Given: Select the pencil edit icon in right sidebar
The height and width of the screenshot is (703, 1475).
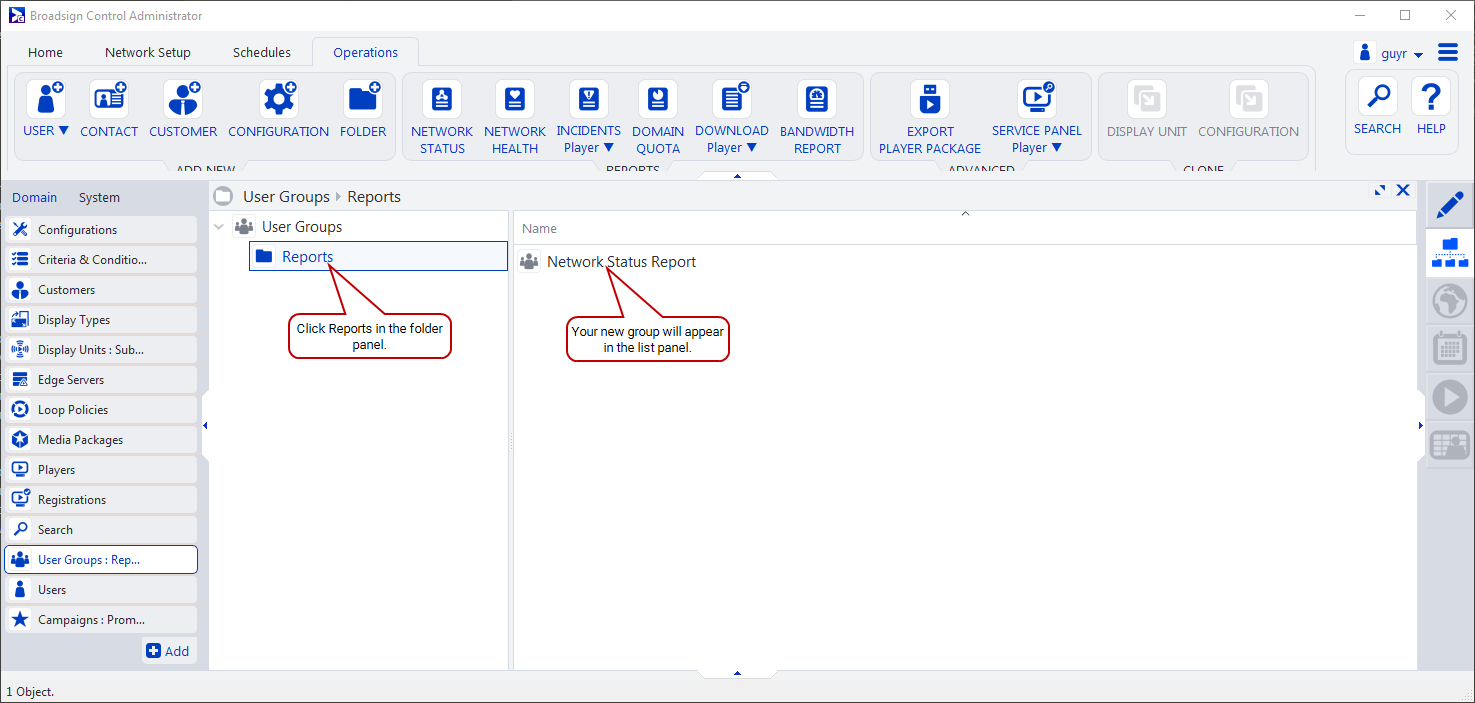Looking at the screenshot, I should (1449, 205).
